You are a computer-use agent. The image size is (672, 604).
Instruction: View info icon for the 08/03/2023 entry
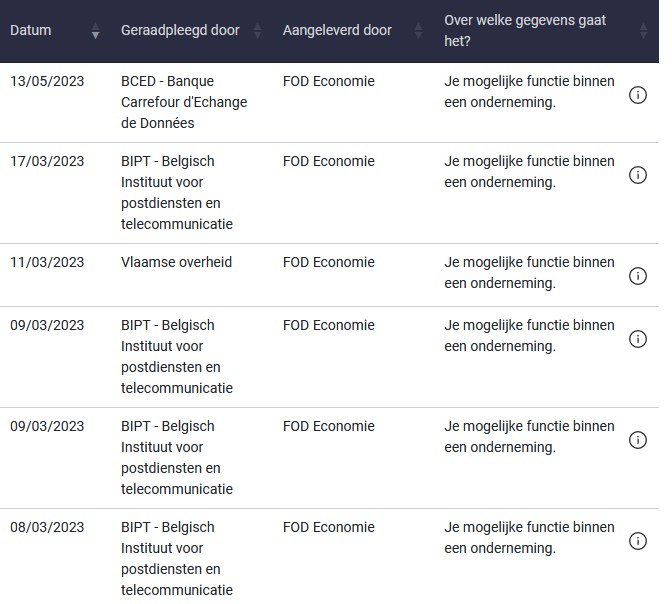(638, 541)
